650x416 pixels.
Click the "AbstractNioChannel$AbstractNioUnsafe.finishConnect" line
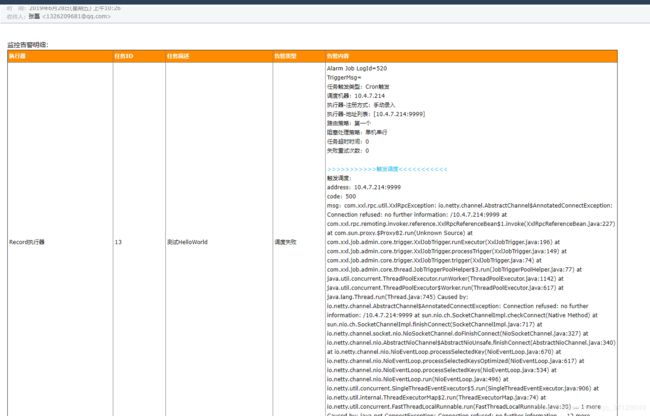click(471, 342)
